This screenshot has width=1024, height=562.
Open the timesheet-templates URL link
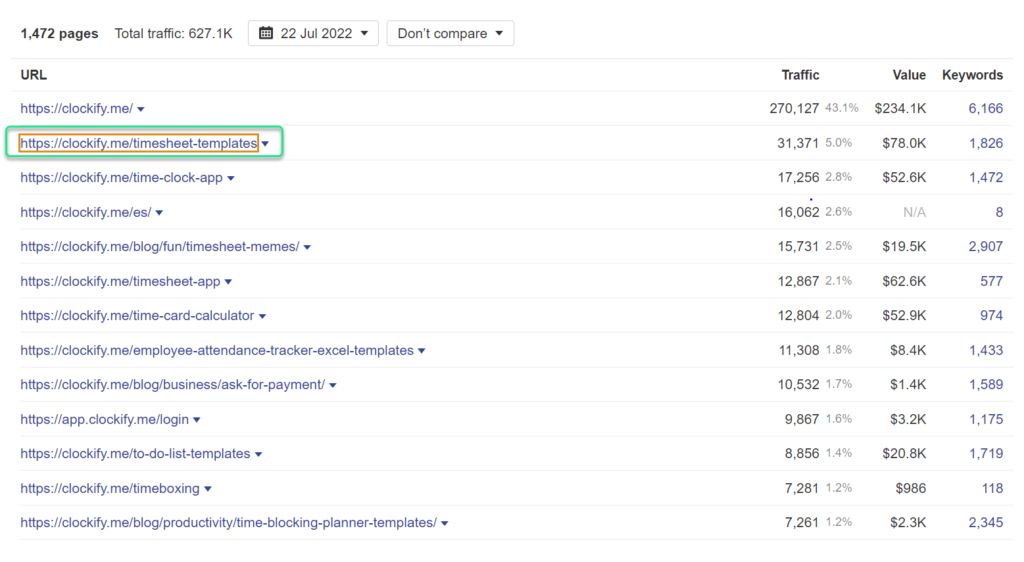[138, 143]
